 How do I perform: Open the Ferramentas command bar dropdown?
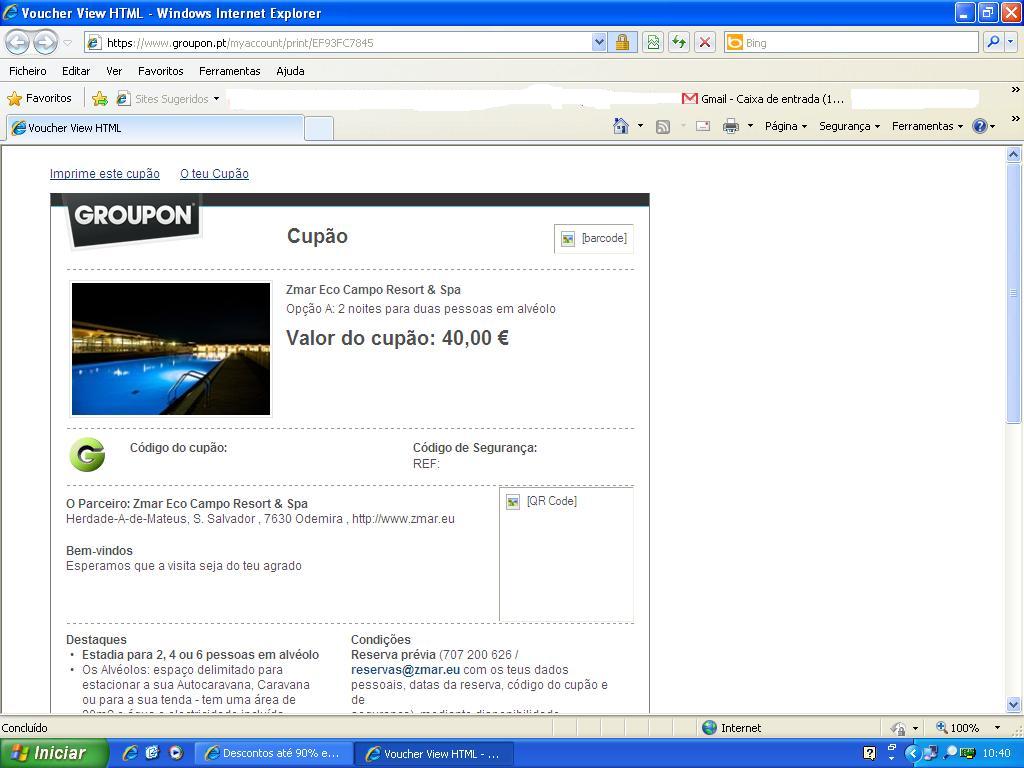(x=927, y=126)
